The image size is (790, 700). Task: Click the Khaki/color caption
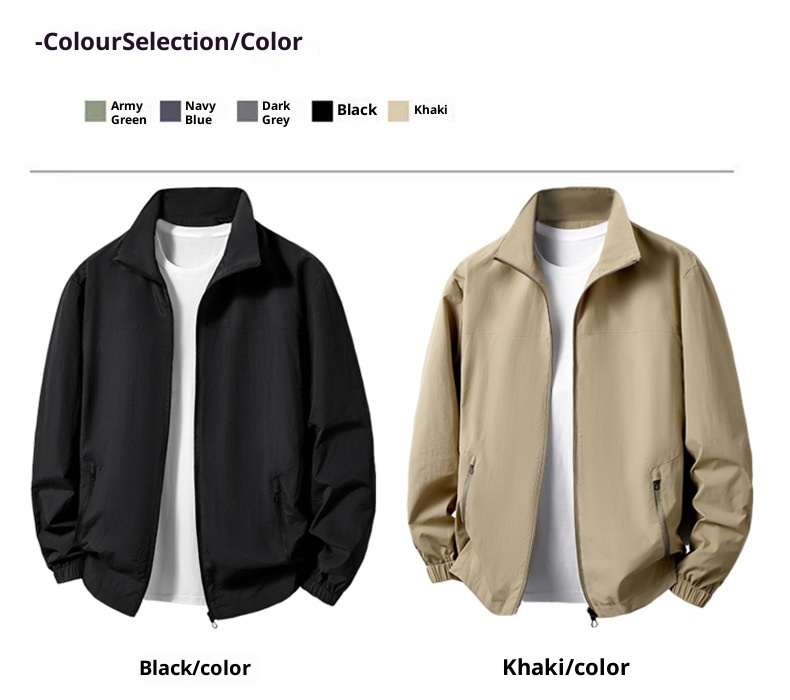pos(566,667)
